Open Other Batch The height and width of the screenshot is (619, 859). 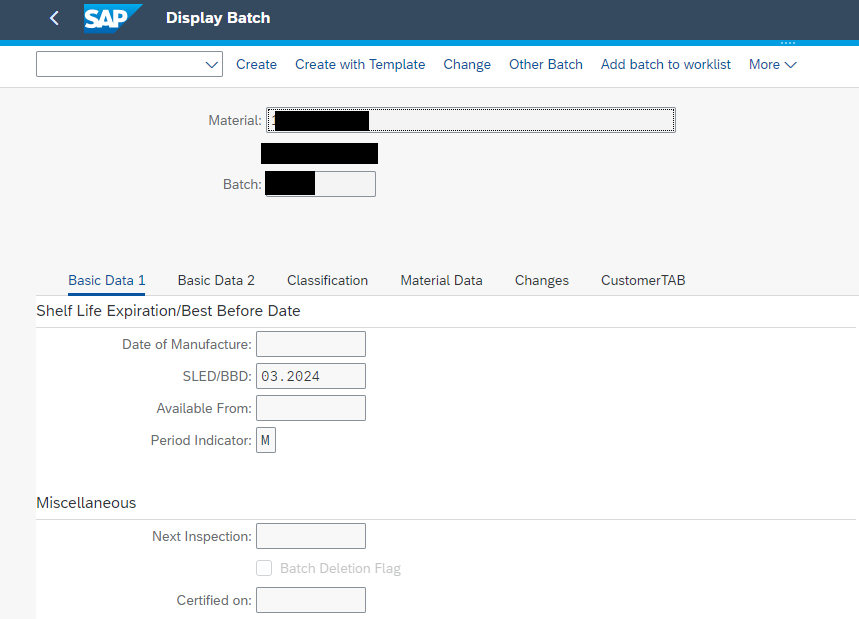click(x=545, y=64)
